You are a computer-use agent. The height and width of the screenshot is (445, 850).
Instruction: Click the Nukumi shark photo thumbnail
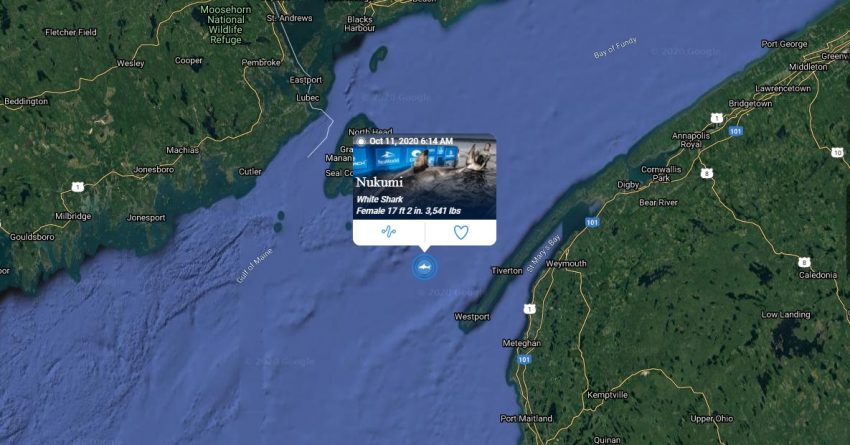point(424,176)
